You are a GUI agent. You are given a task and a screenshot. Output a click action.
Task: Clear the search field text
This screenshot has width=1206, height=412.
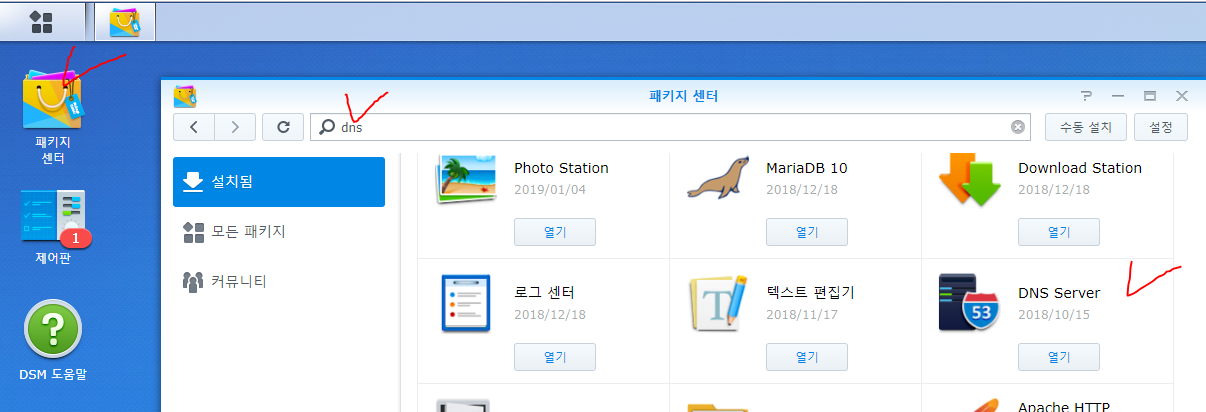click(1017, 127)
